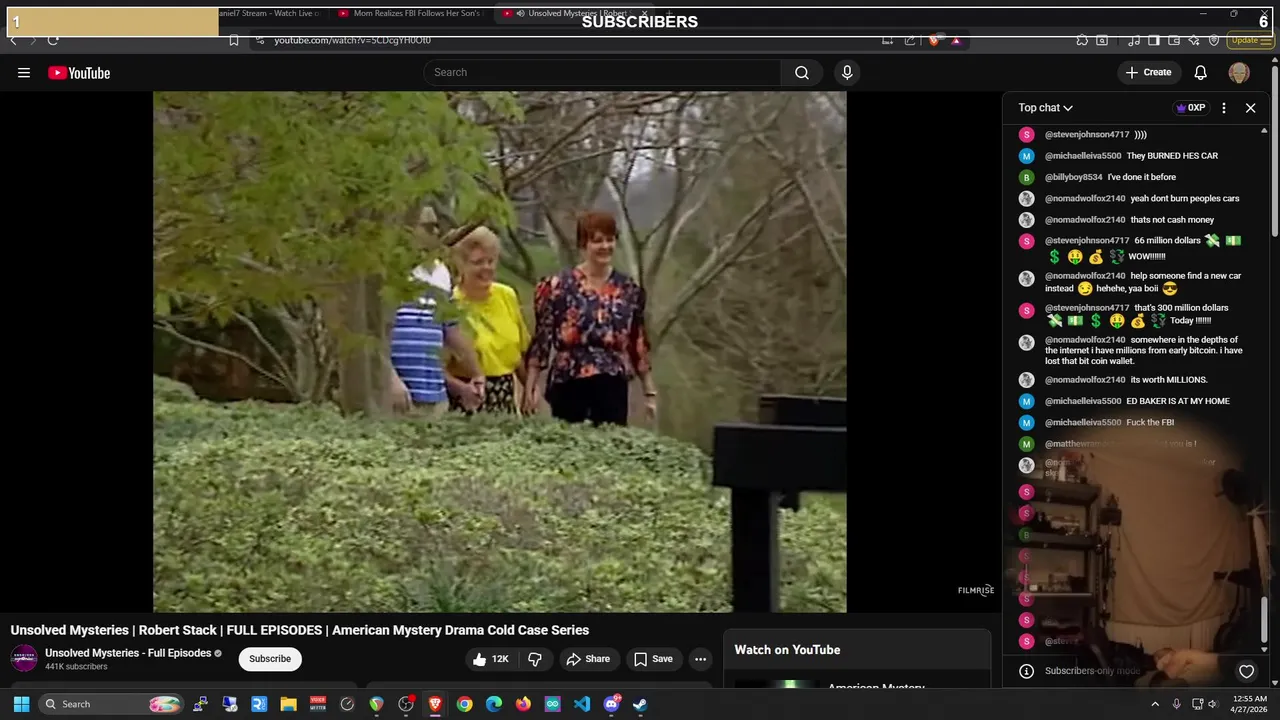Click the subscribers-only mode info icon
Screen dimensions: 1280x720
[1026, 671]
